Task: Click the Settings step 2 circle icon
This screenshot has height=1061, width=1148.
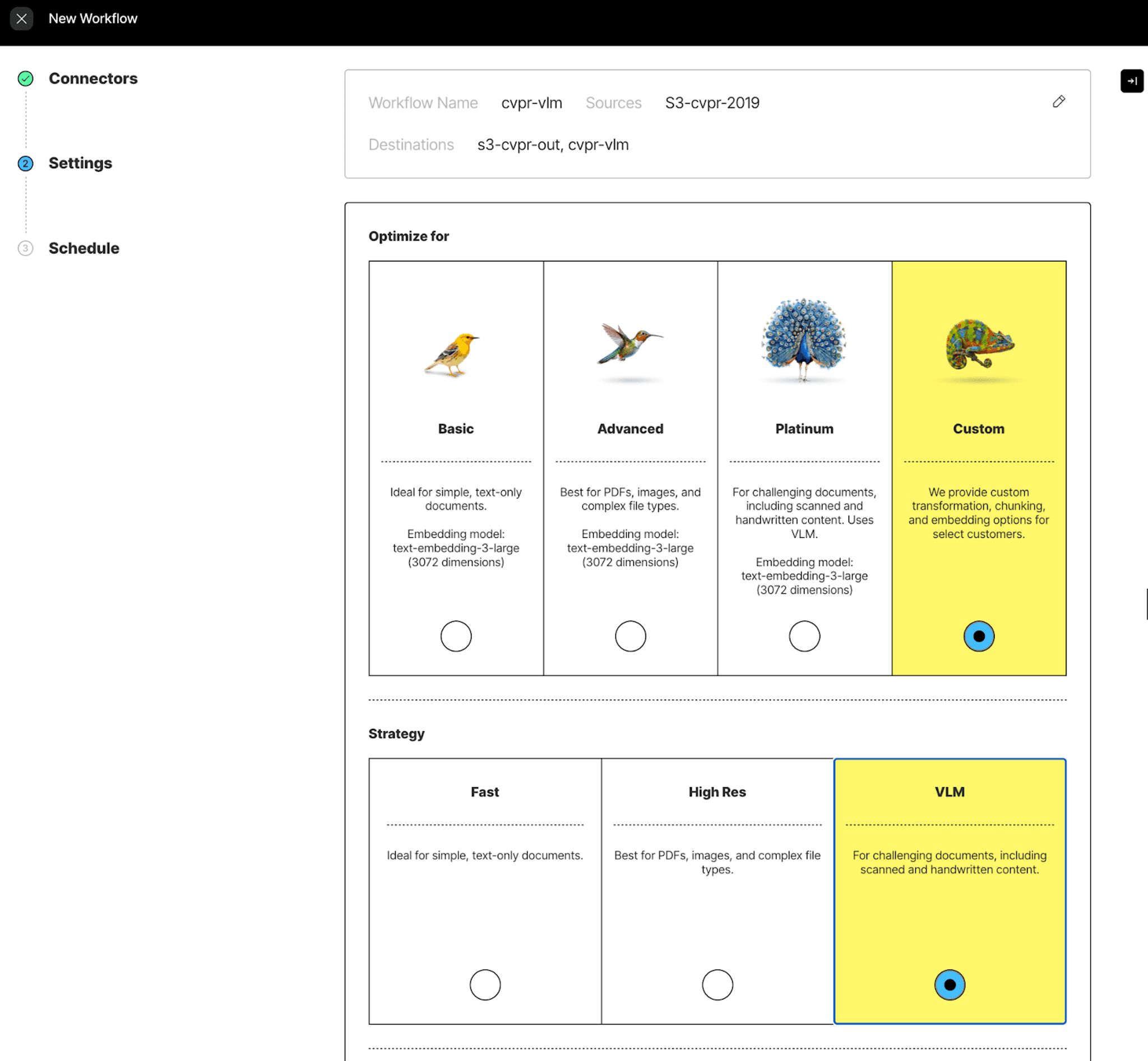Action: click(25, 164)
